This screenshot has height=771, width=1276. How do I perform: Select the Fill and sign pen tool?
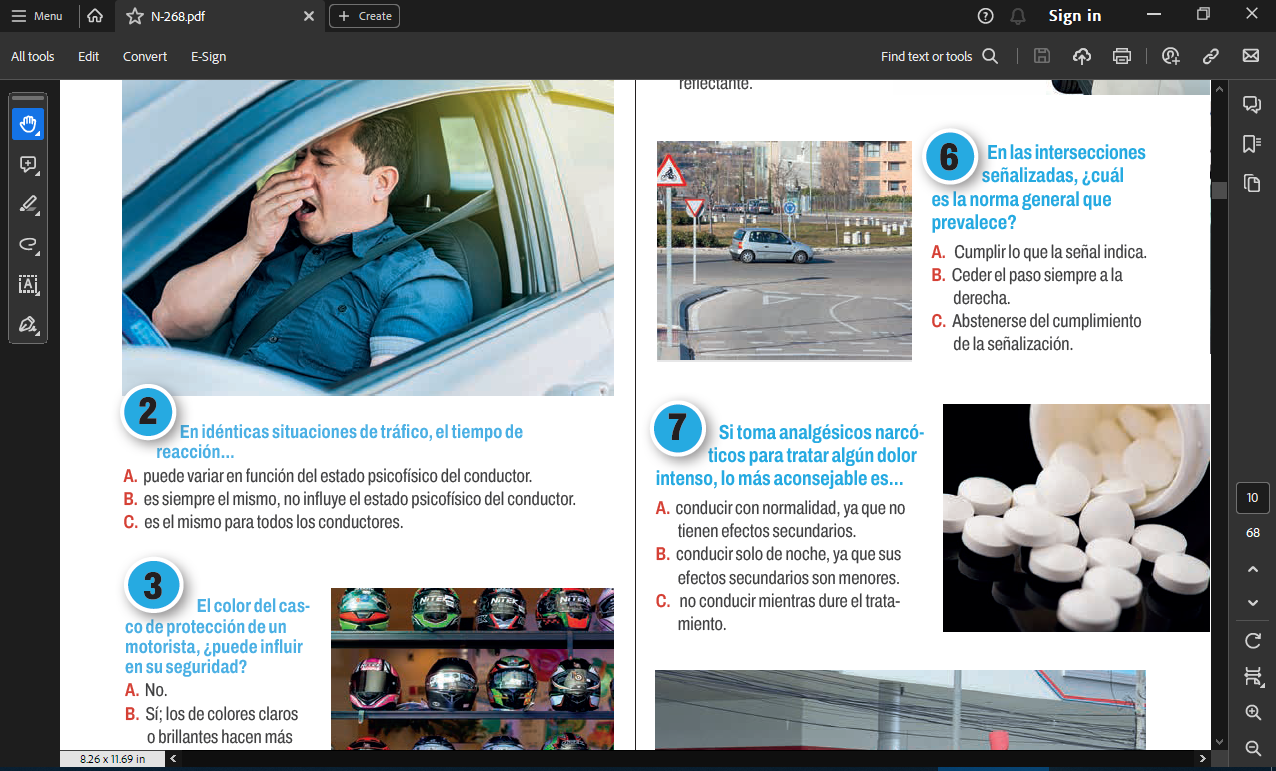coord(28,324)
